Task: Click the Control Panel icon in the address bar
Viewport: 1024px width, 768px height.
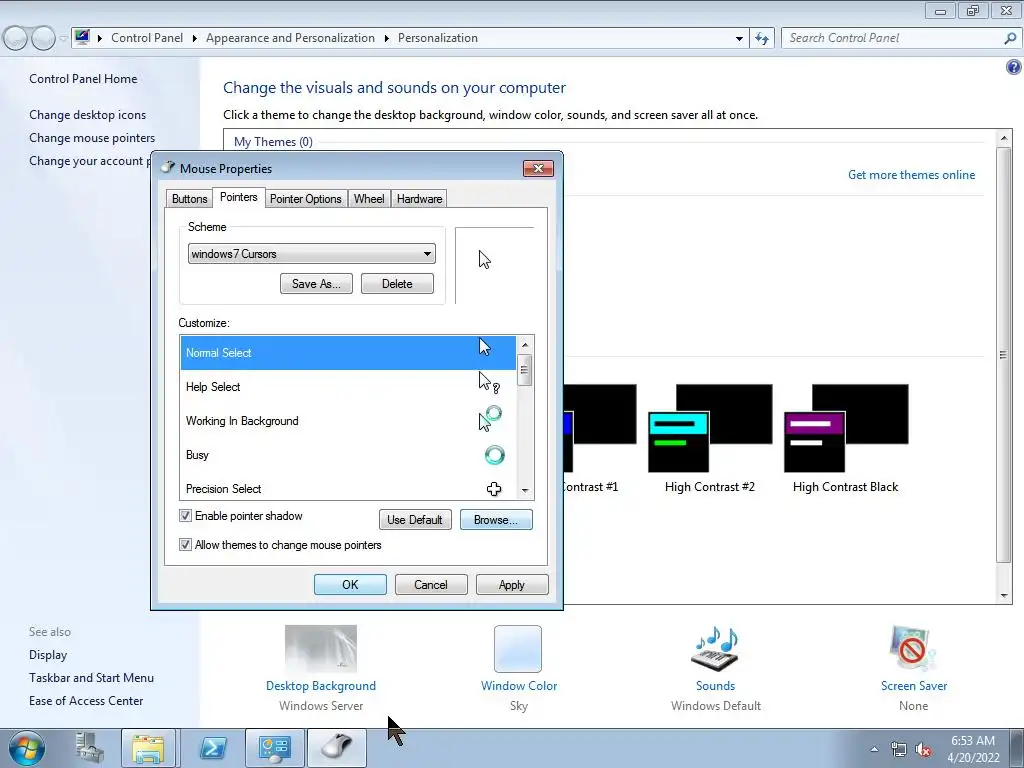Action: [82, 37]
